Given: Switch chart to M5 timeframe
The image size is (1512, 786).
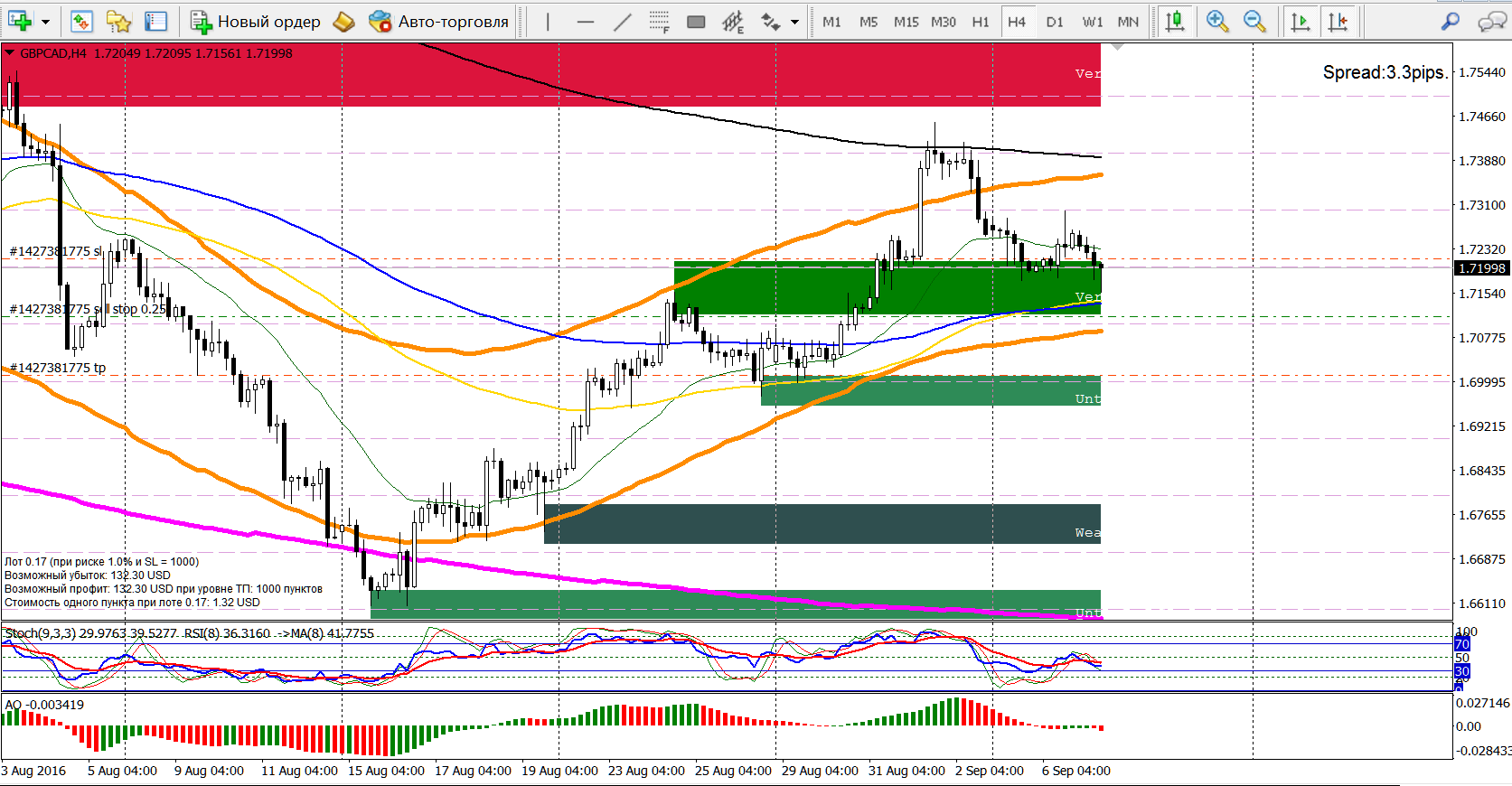Looking at the screenshot, I should click(869, 22).
